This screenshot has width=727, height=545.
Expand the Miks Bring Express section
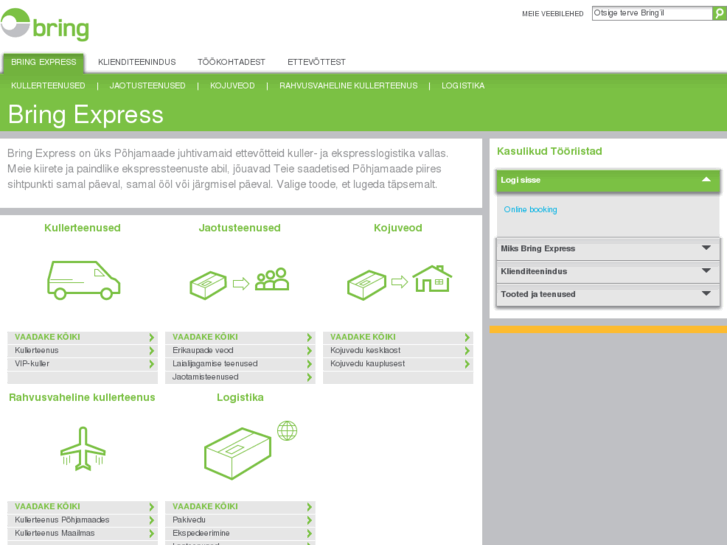tap(608, 249)
